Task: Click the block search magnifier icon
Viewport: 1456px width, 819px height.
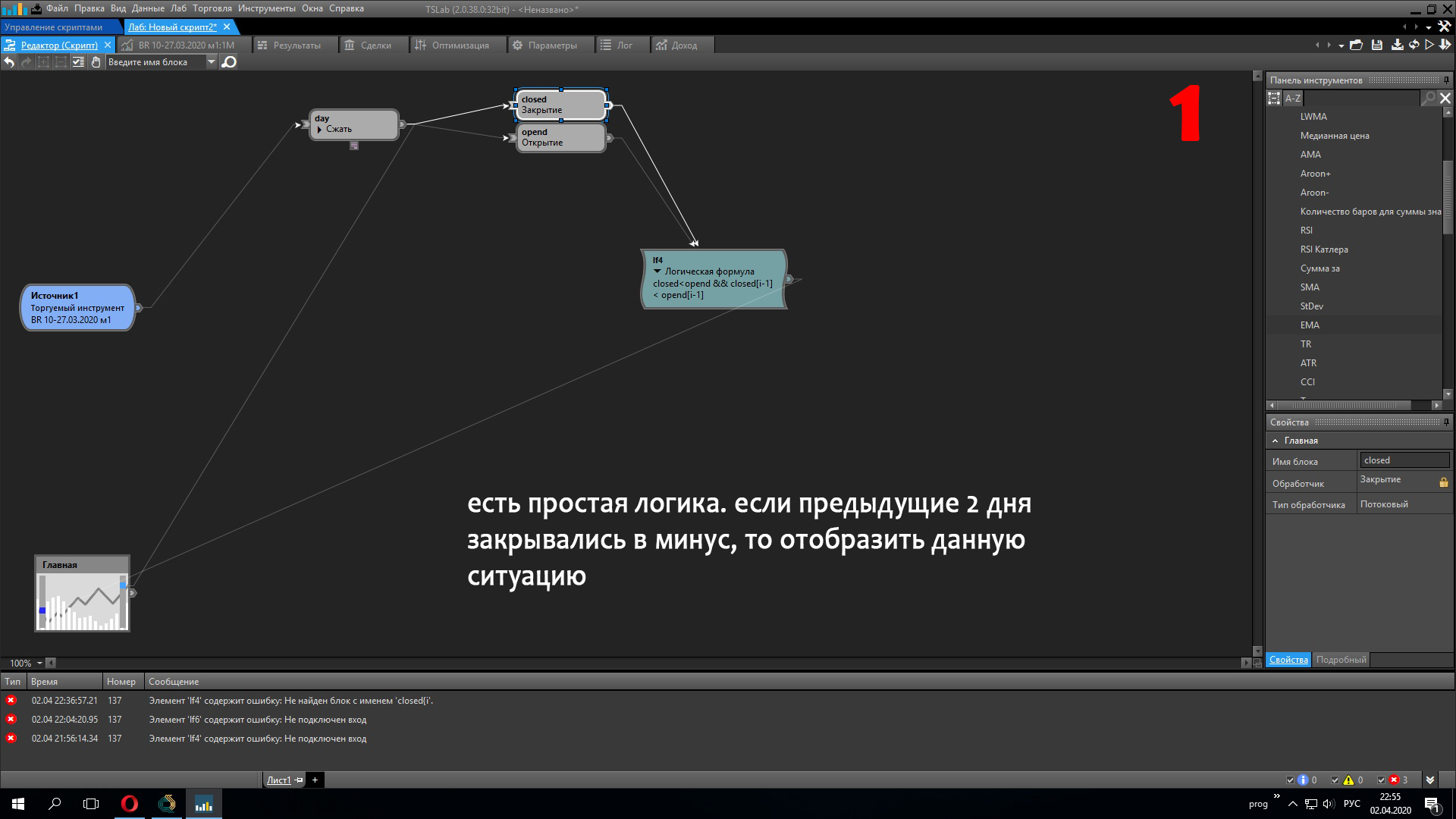Action: 229,62
